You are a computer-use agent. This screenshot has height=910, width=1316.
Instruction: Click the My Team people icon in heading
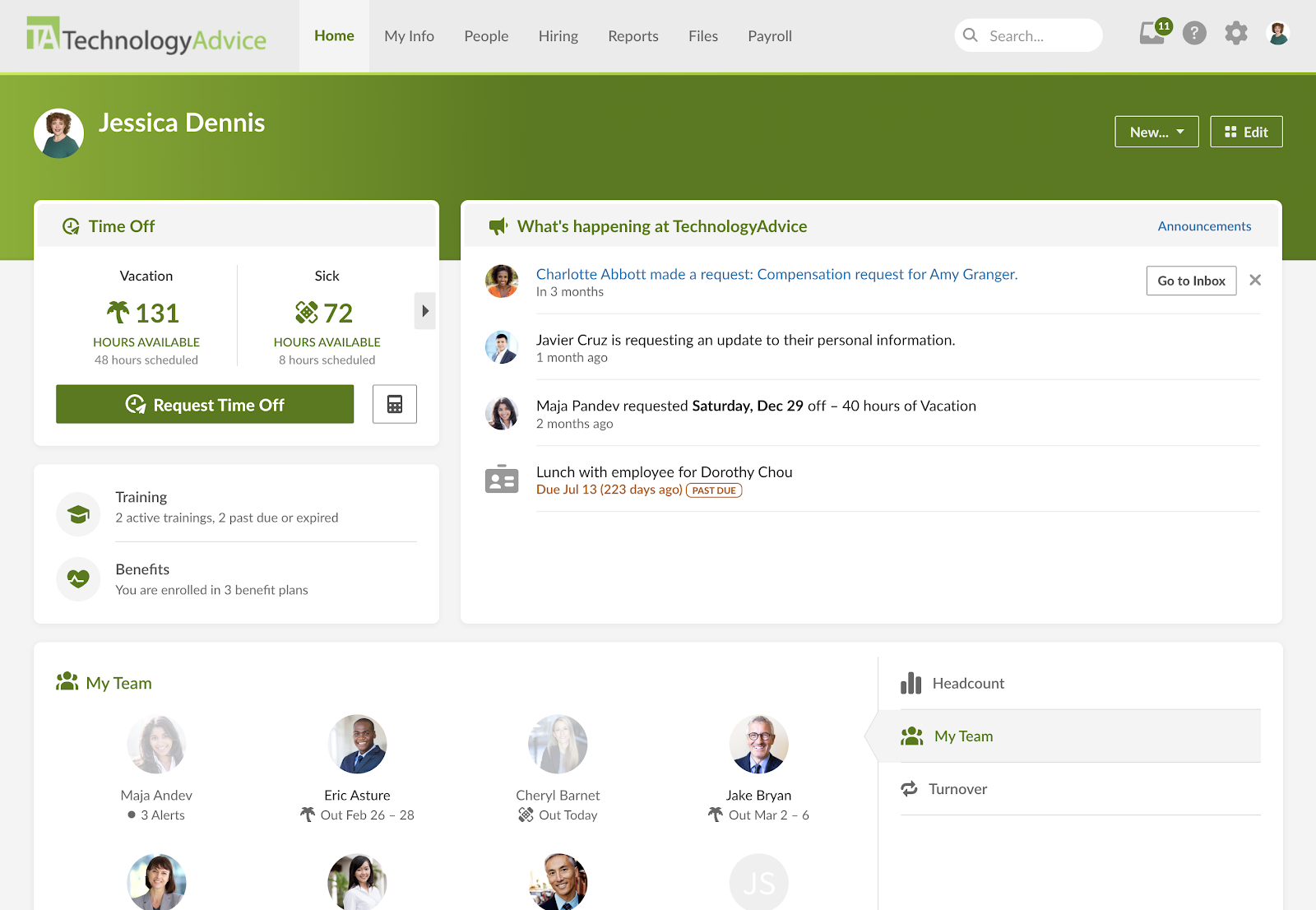(67, 682)
